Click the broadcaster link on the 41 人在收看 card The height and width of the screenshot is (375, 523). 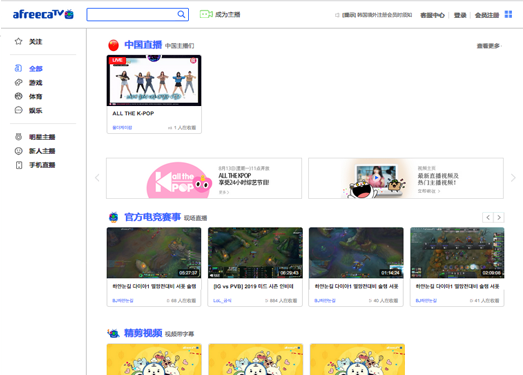[426, 301]
